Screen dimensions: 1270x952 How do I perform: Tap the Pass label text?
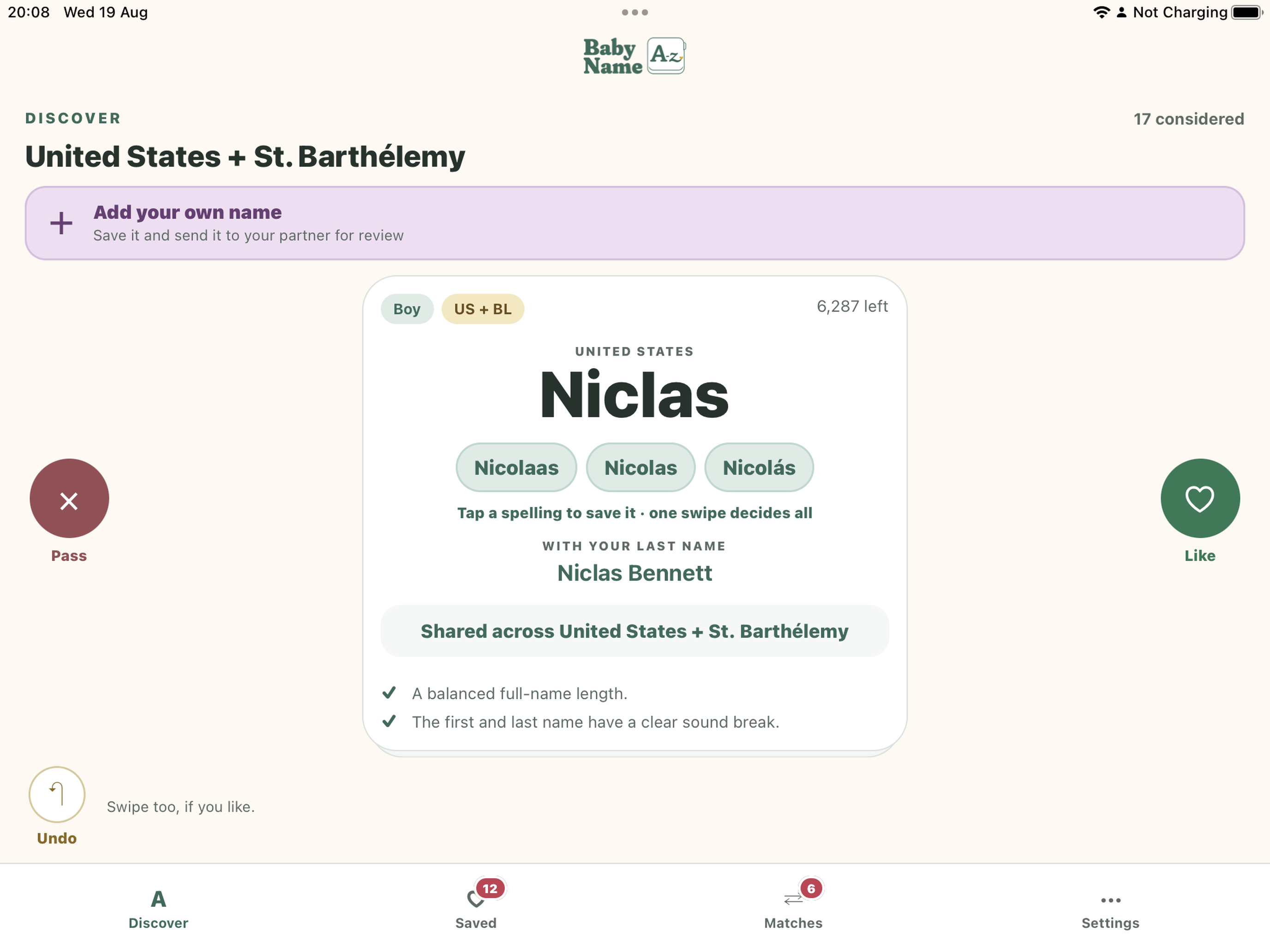(x=69, y=555)
